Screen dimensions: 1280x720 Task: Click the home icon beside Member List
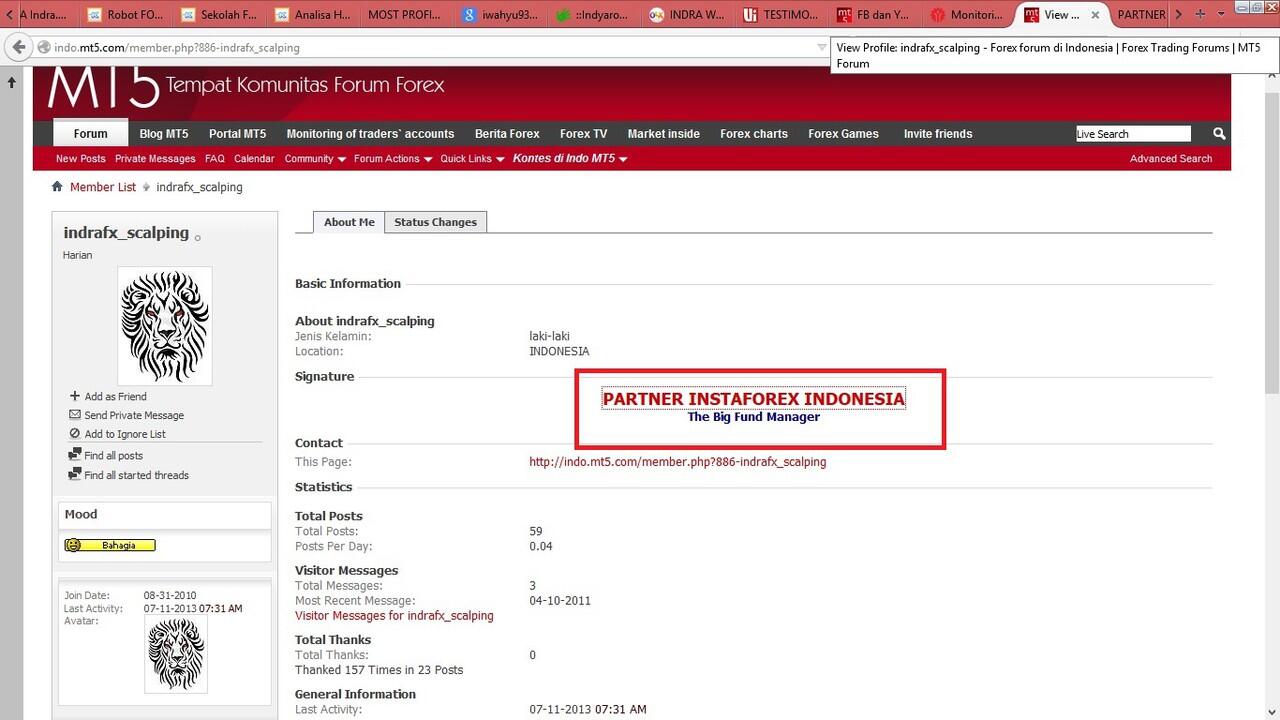57,187
